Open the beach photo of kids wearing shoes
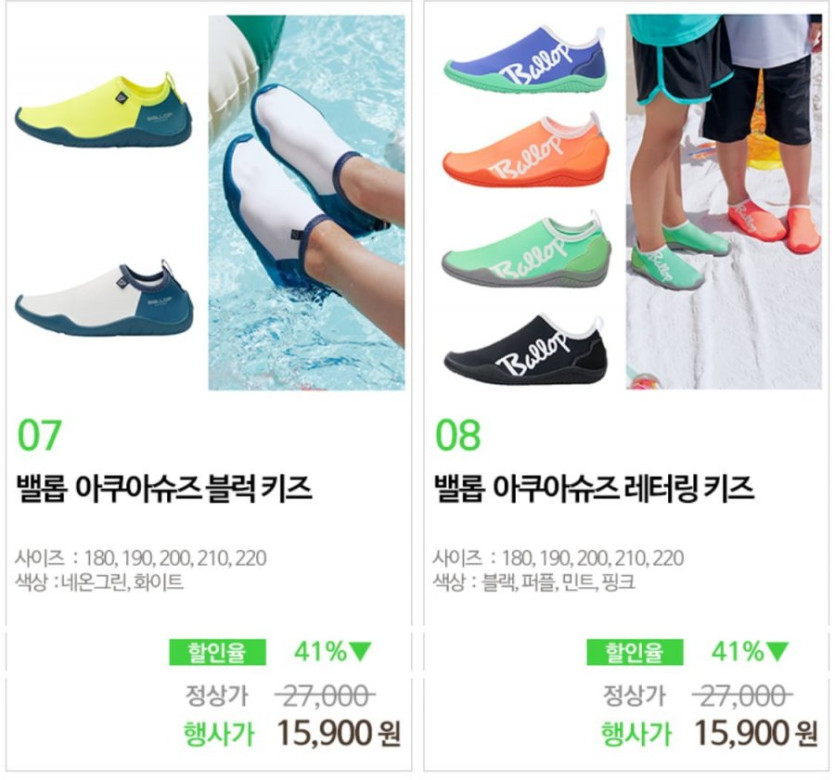 (724, 202)
